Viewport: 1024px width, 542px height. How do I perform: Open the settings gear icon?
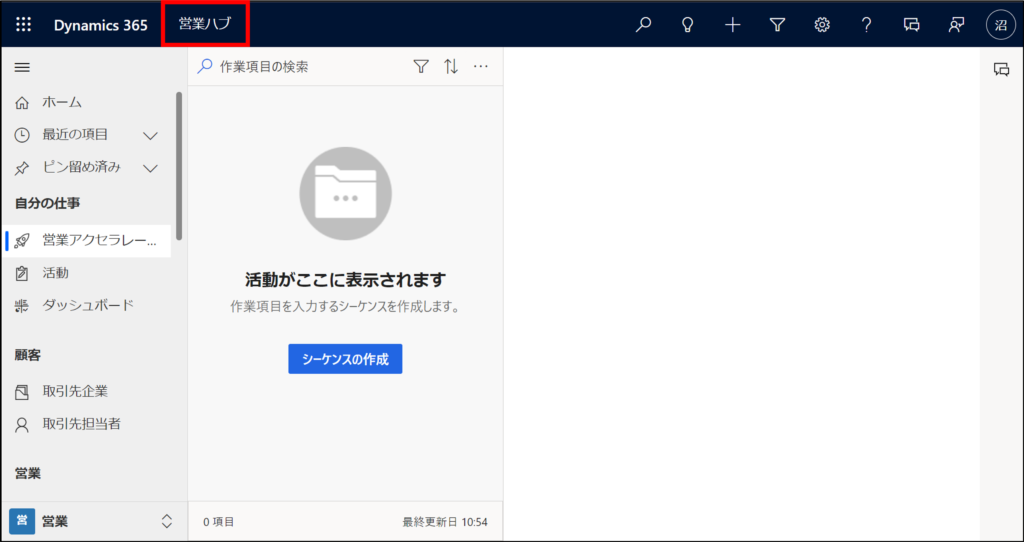pyautogui.click(x=822, y=25)
